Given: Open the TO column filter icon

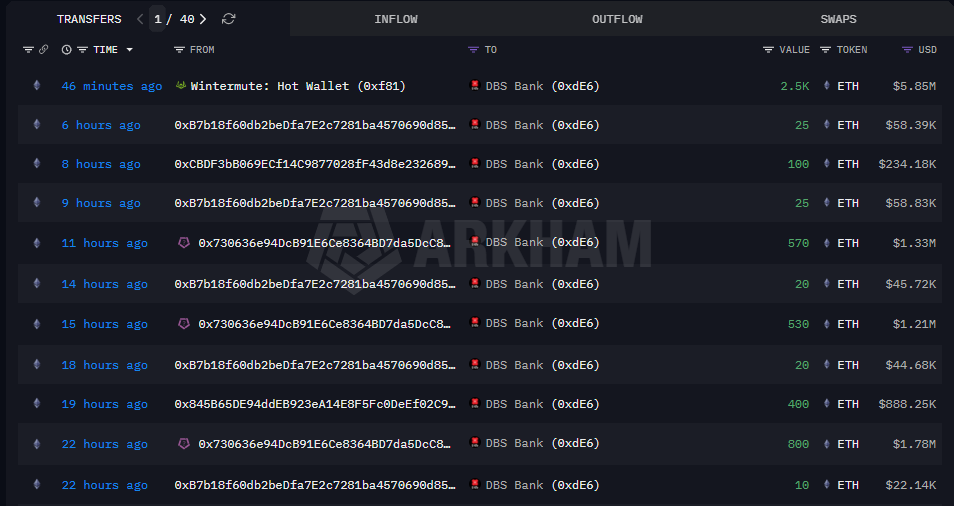Looking at the screenshot, I should pos(473,49).
